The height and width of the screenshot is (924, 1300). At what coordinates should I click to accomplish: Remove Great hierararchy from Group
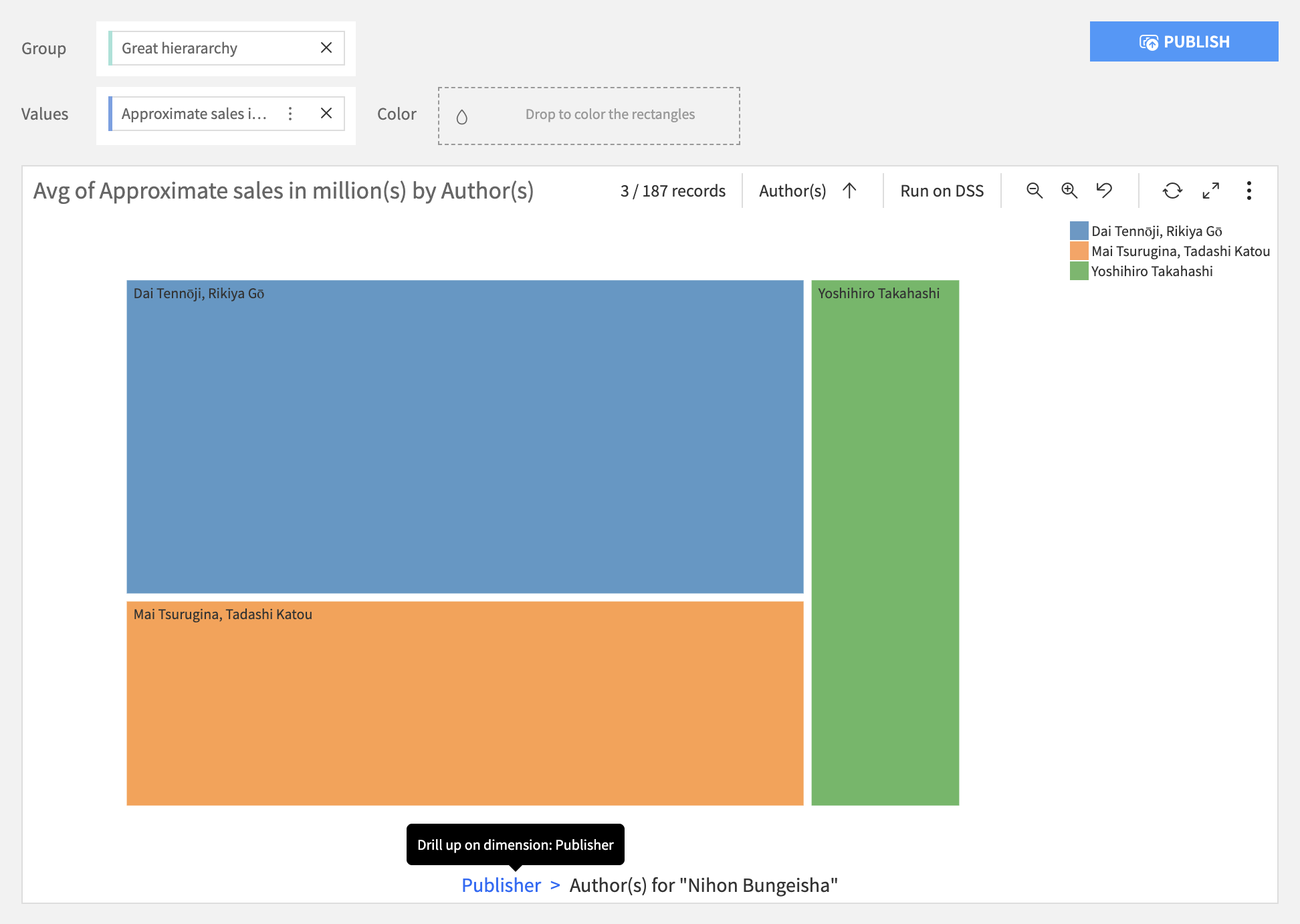[x=326, y=47]
